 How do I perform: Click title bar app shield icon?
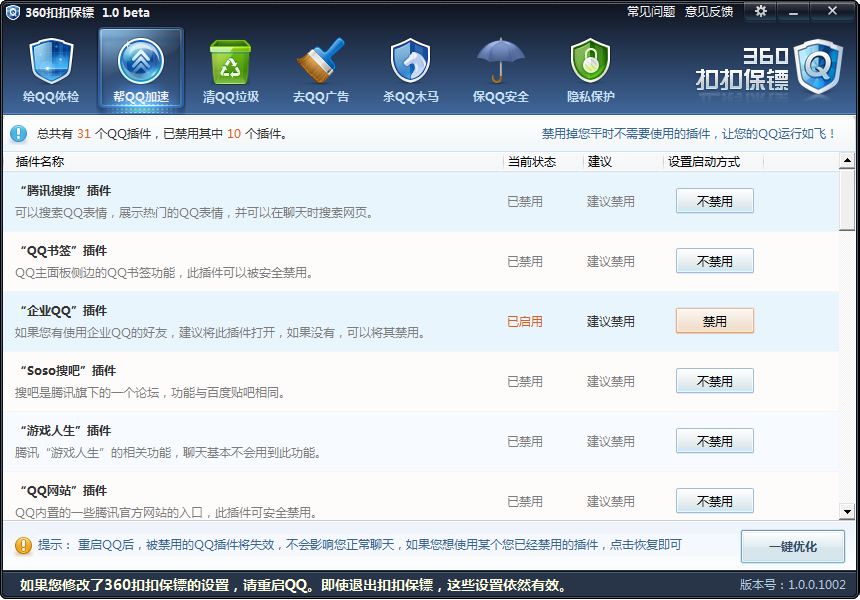pyautogui.click(x=12, y=12)
